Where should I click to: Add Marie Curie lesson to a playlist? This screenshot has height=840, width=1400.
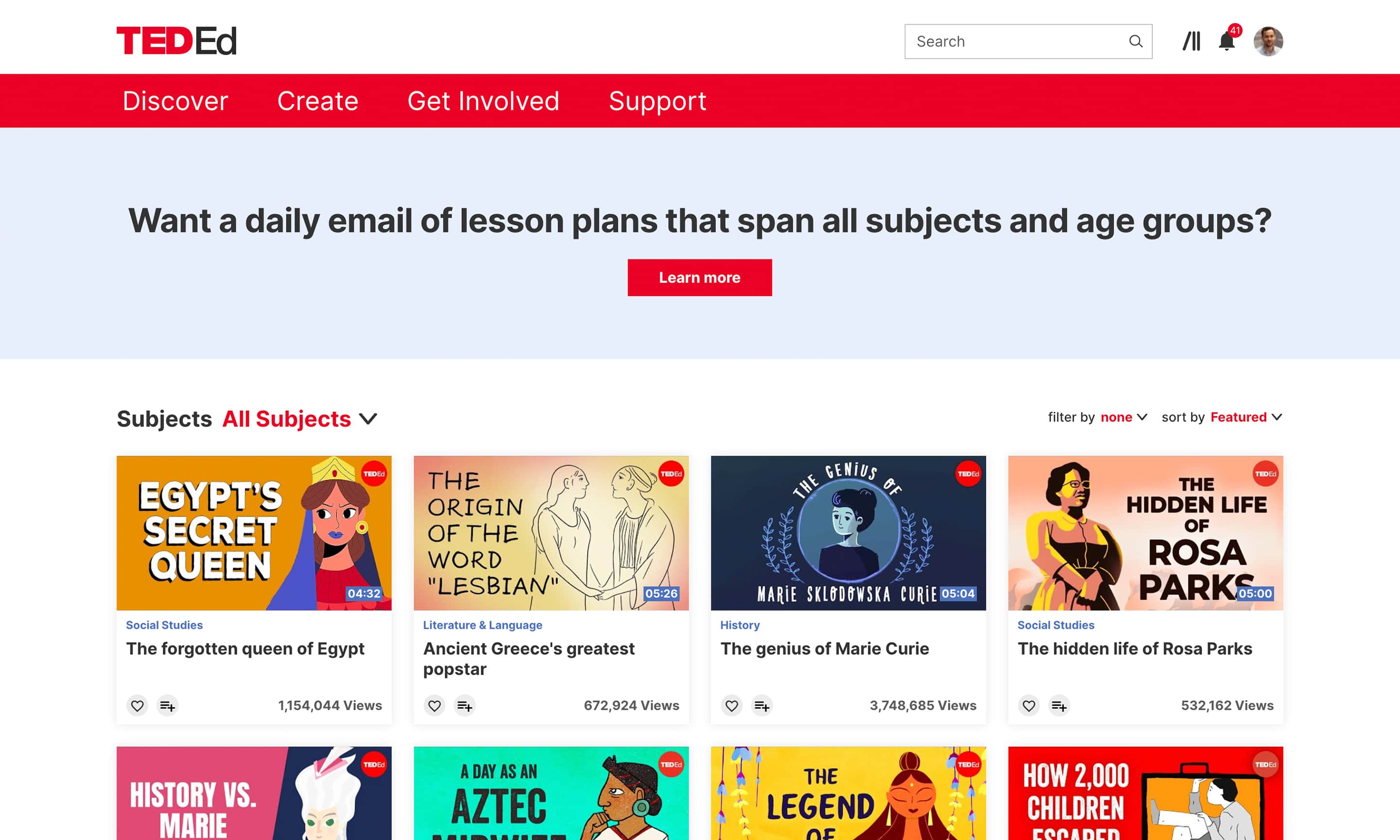pyautogui.click(x=762, y=706)
